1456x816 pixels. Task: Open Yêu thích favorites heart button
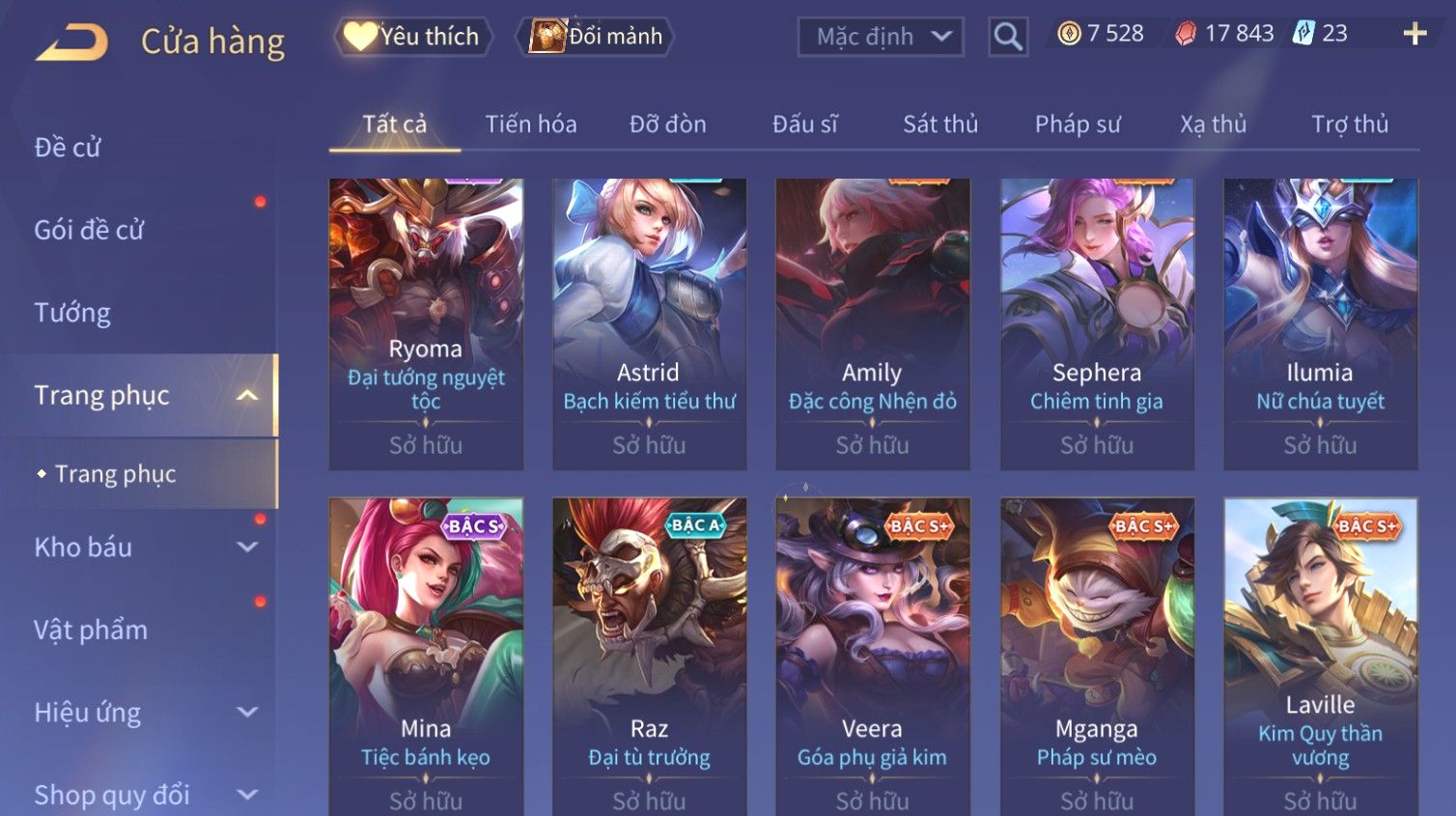[x=413, y=37]
